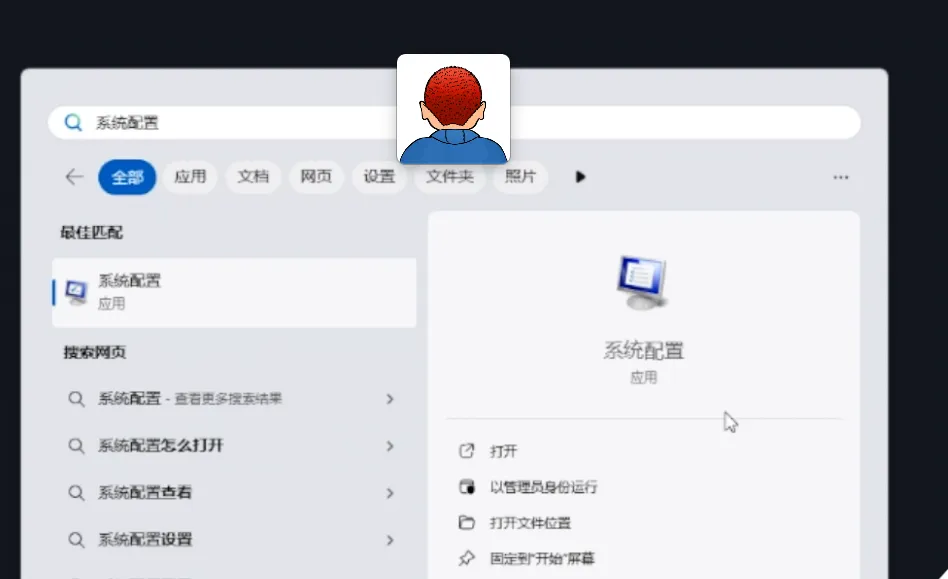Image resolution: width=948 pixels, height=579 pixels.
Task: Click the folder icon beside 打开文件位置
Action: coord(467,522)
